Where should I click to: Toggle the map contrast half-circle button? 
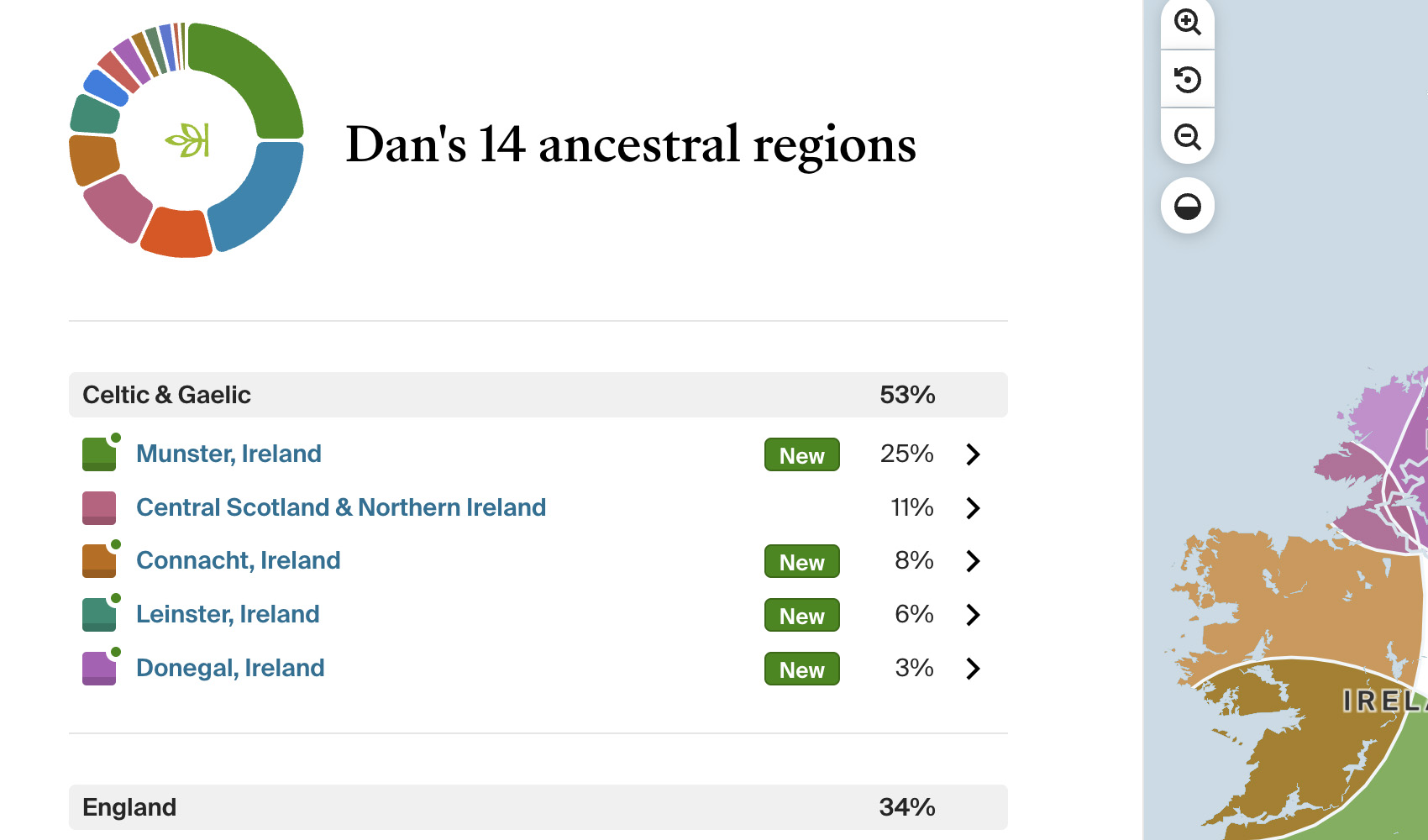click(1187, 206)
